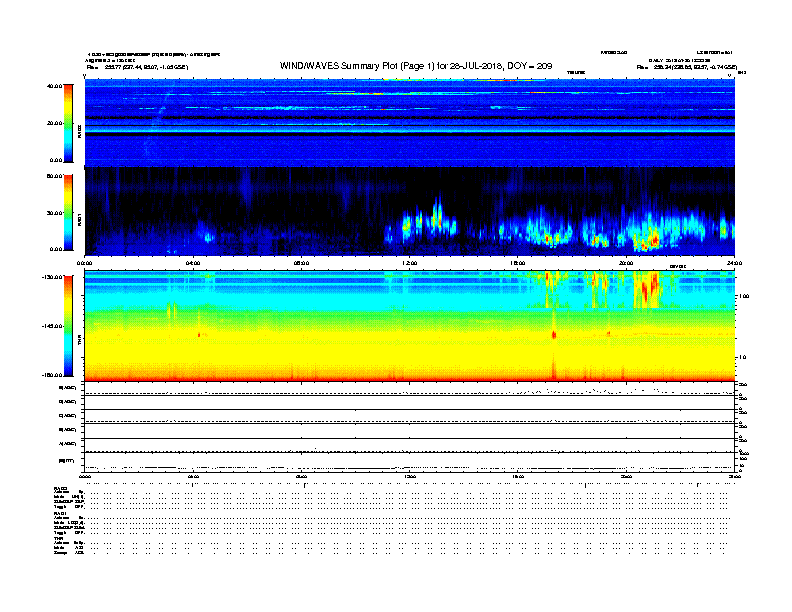Select the 40.00 tick on RAD2 scale
Screen dimensions: 792x612
(54, 86)
